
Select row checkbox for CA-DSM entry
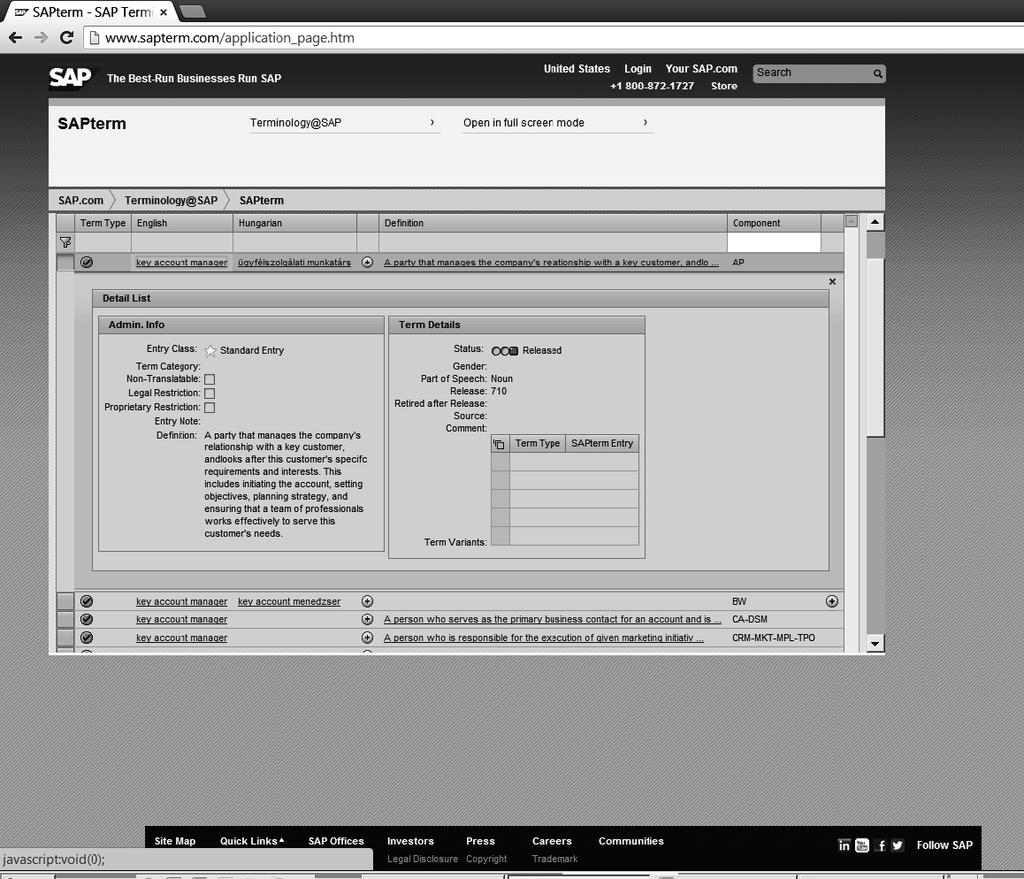[65, 619]
